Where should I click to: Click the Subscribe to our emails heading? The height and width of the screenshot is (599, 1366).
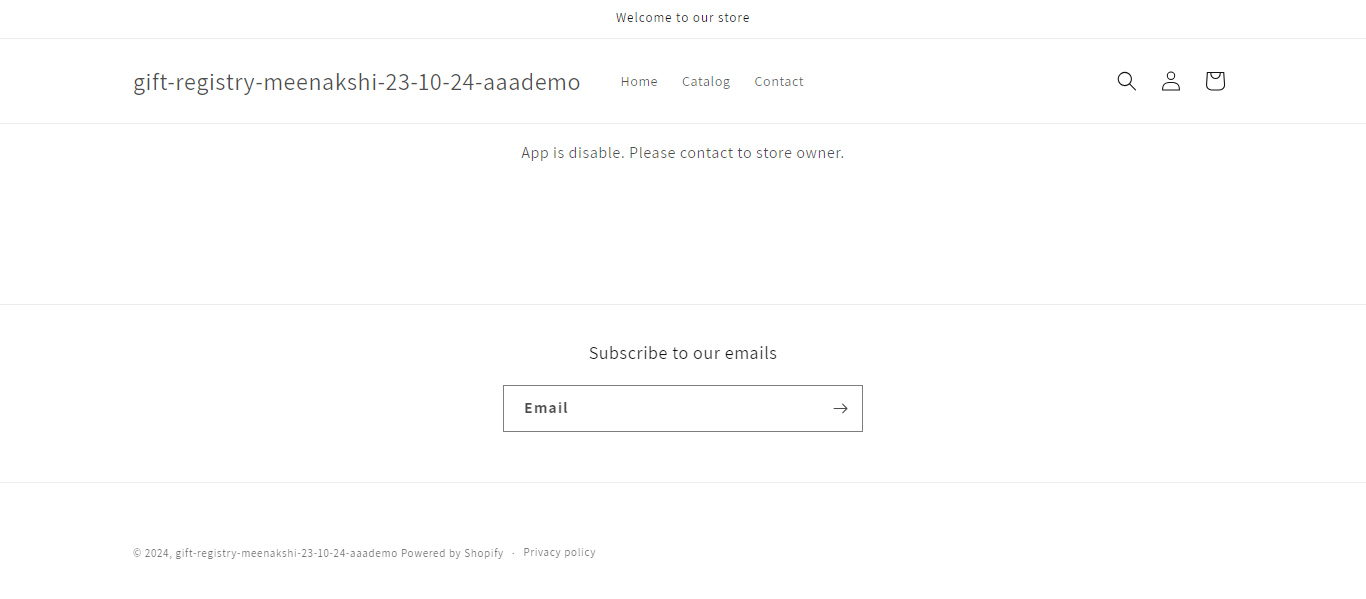(683, 353)
